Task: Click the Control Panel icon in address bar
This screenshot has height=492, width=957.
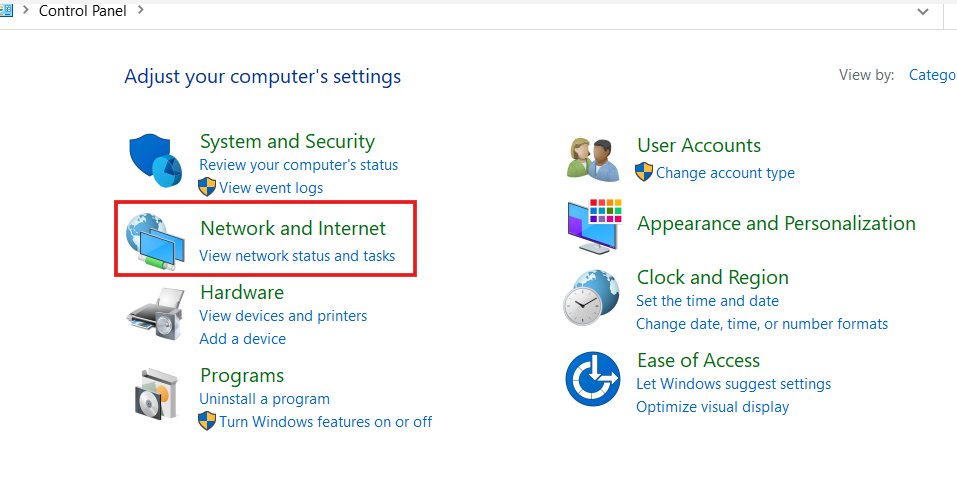Action: click(x=5, y=11)
